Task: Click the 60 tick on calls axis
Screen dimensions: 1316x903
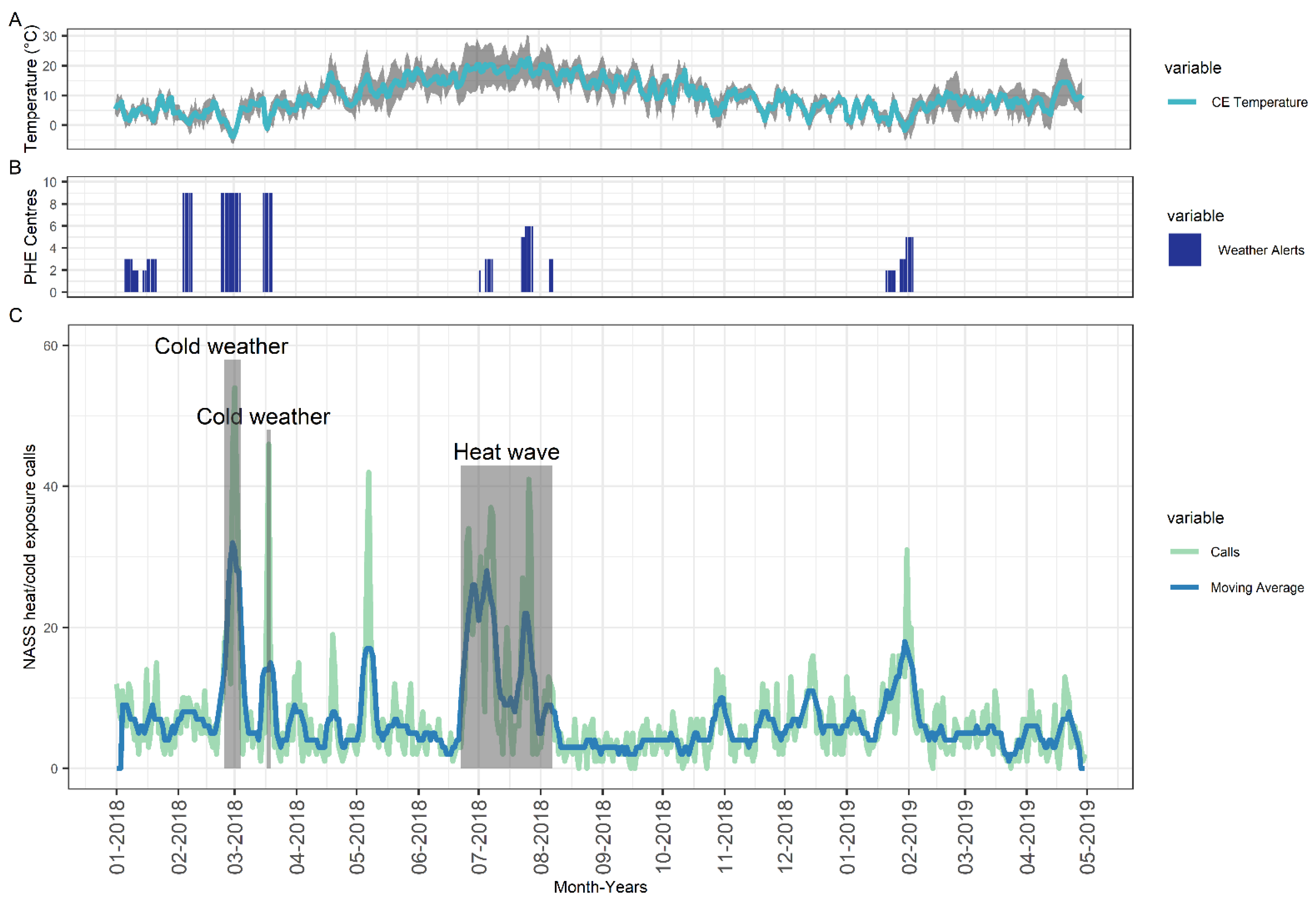Action: 50,346
